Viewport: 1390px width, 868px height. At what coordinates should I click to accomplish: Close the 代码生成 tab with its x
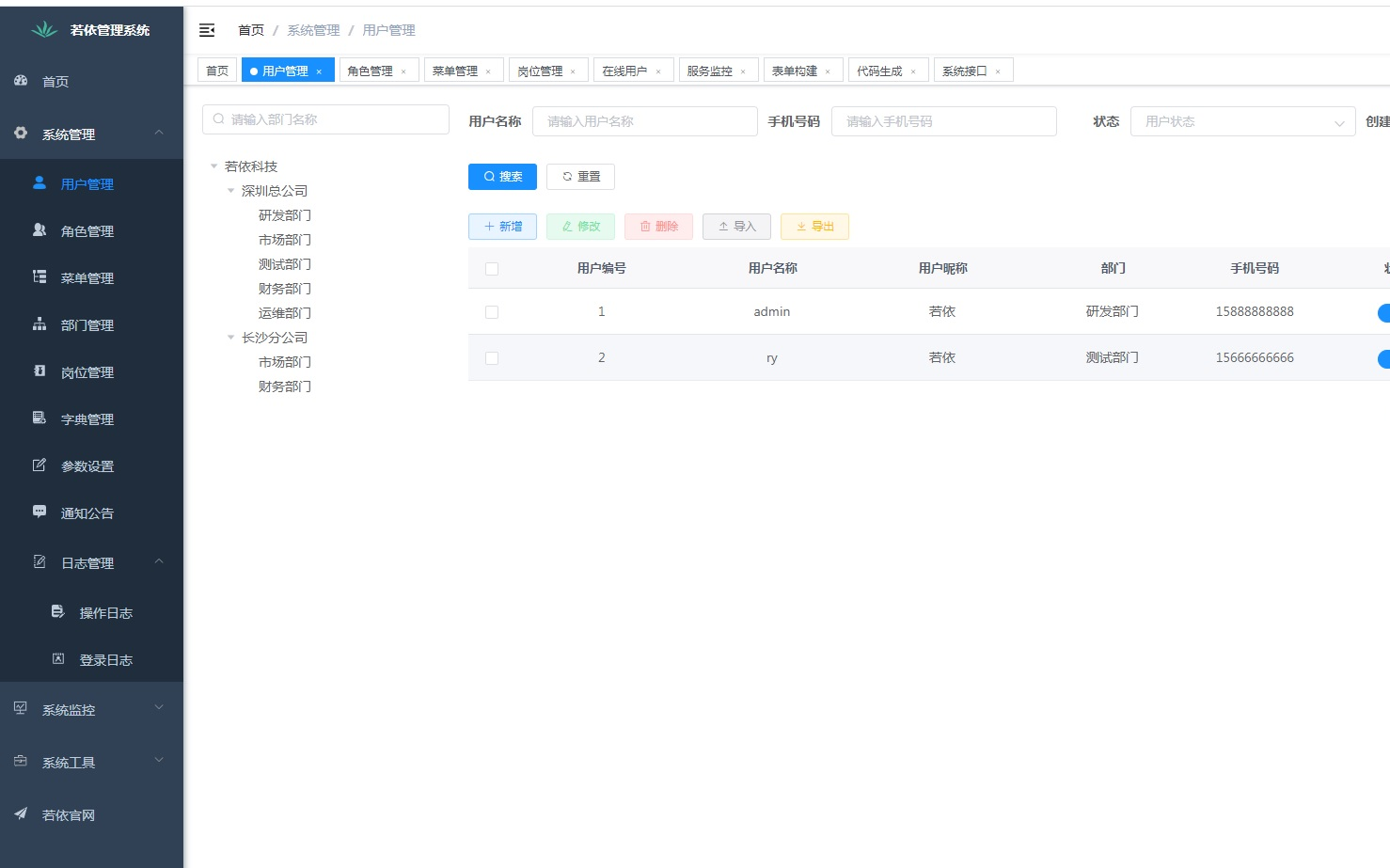(x=913, y=71)
